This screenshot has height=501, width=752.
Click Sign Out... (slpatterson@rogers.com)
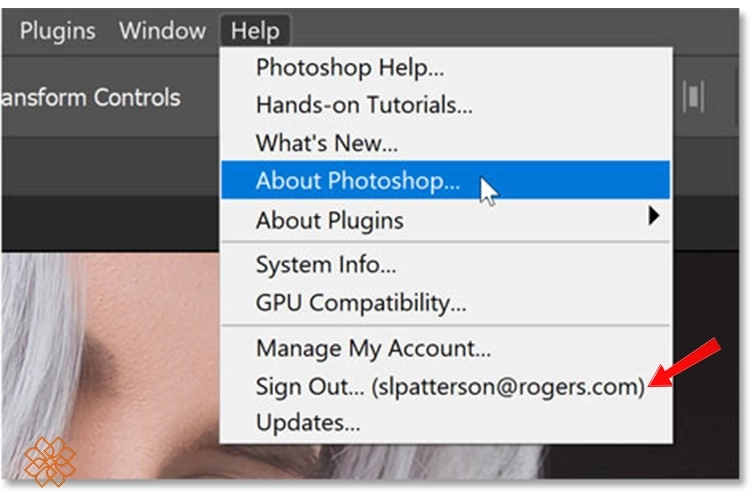pos(445,386)
